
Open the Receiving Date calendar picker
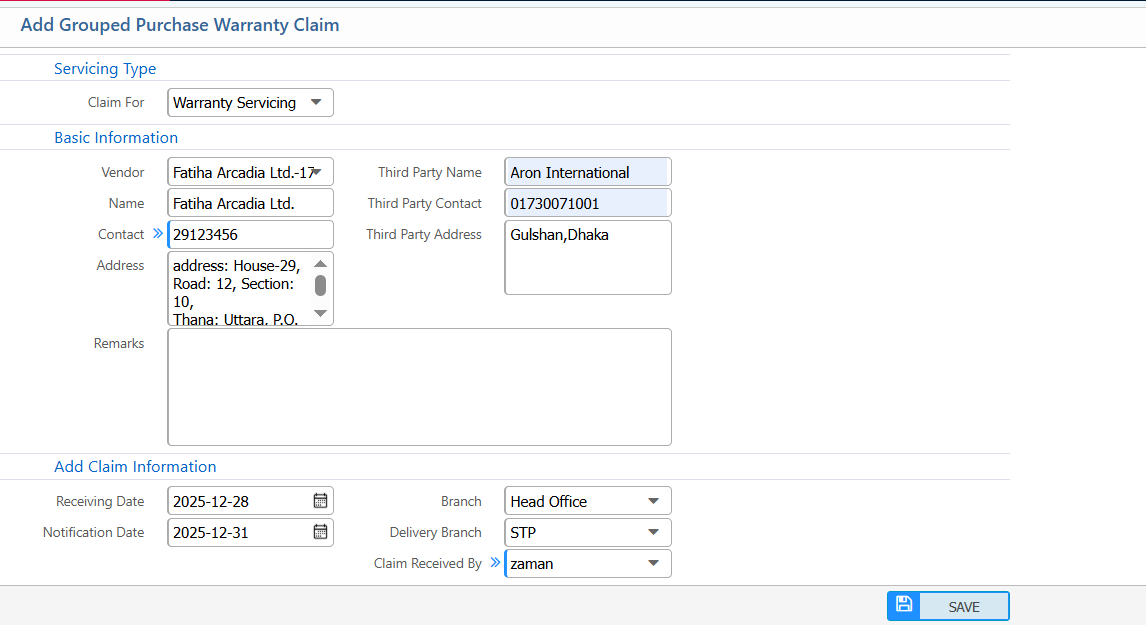320,501
